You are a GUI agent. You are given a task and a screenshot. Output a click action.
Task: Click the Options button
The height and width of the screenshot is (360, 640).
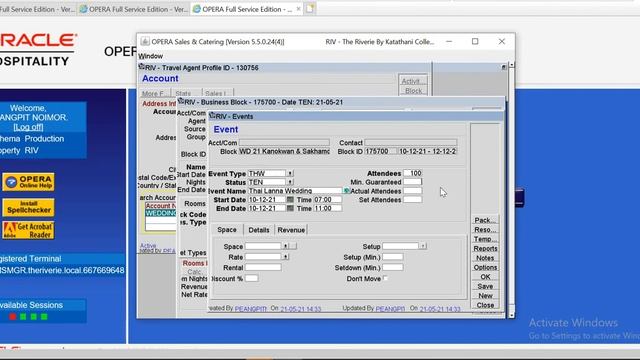click(x=485, y=267)
